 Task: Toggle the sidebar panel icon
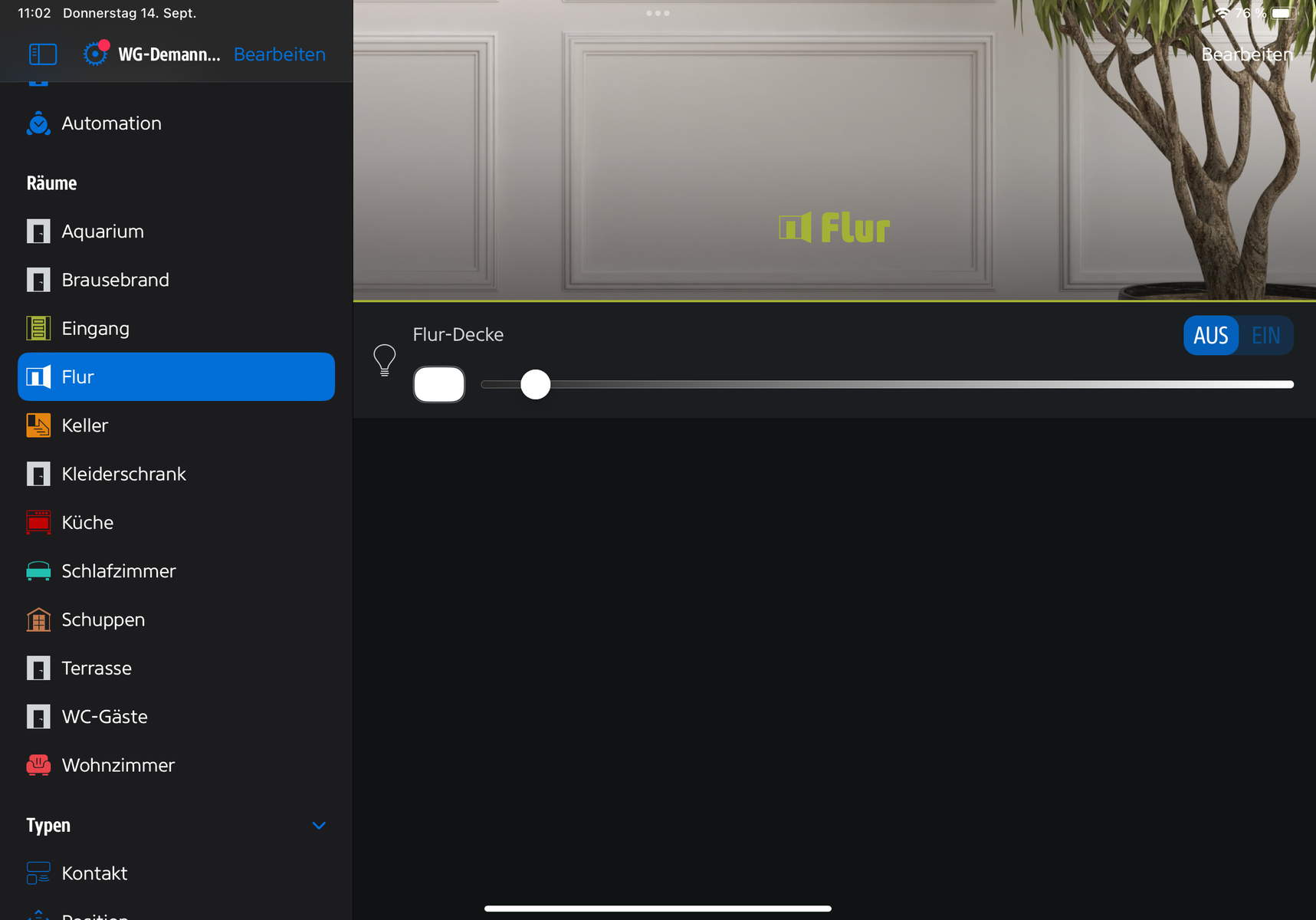pyautogui.click(x=43, y=54)
